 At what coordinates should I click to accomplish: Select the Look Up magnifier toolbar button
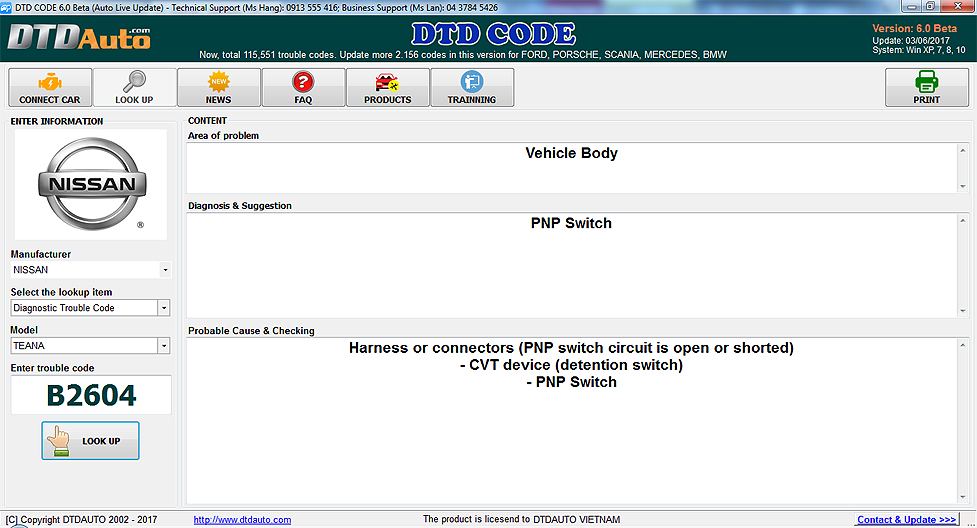[x=134, y=87]
